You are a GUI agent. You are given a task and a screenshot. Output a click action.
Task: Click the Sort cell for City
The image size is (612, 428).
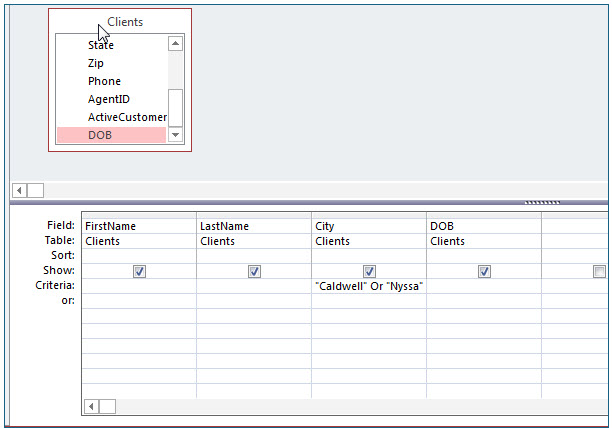[x=369, y=256]
